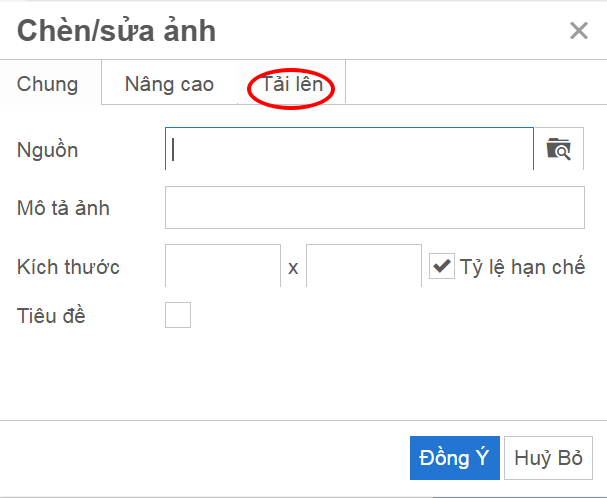Open the Nâng cao tab

point(170,84)
